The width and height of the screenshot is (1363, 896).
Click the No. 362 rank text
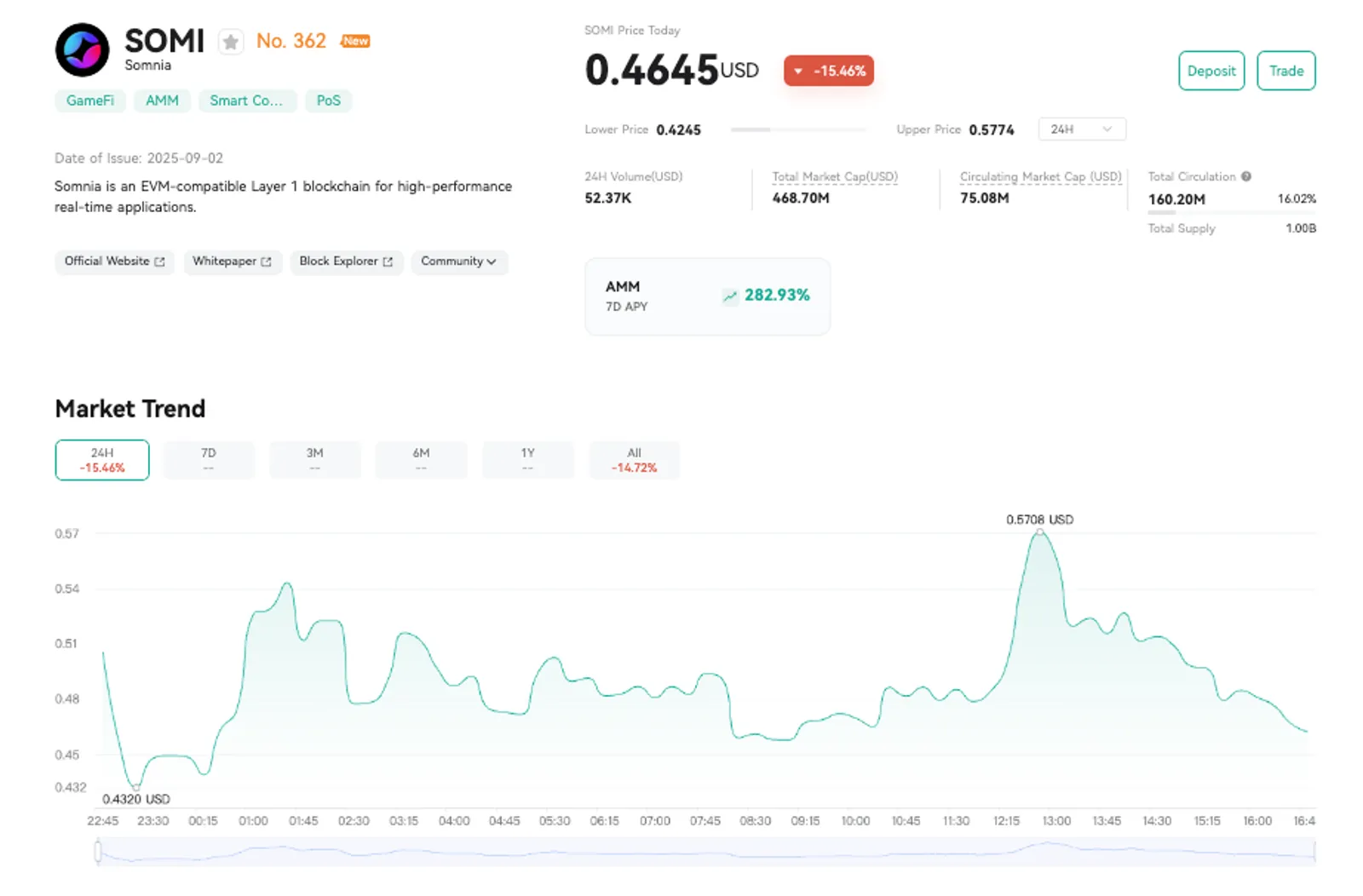tap(291, 41)
